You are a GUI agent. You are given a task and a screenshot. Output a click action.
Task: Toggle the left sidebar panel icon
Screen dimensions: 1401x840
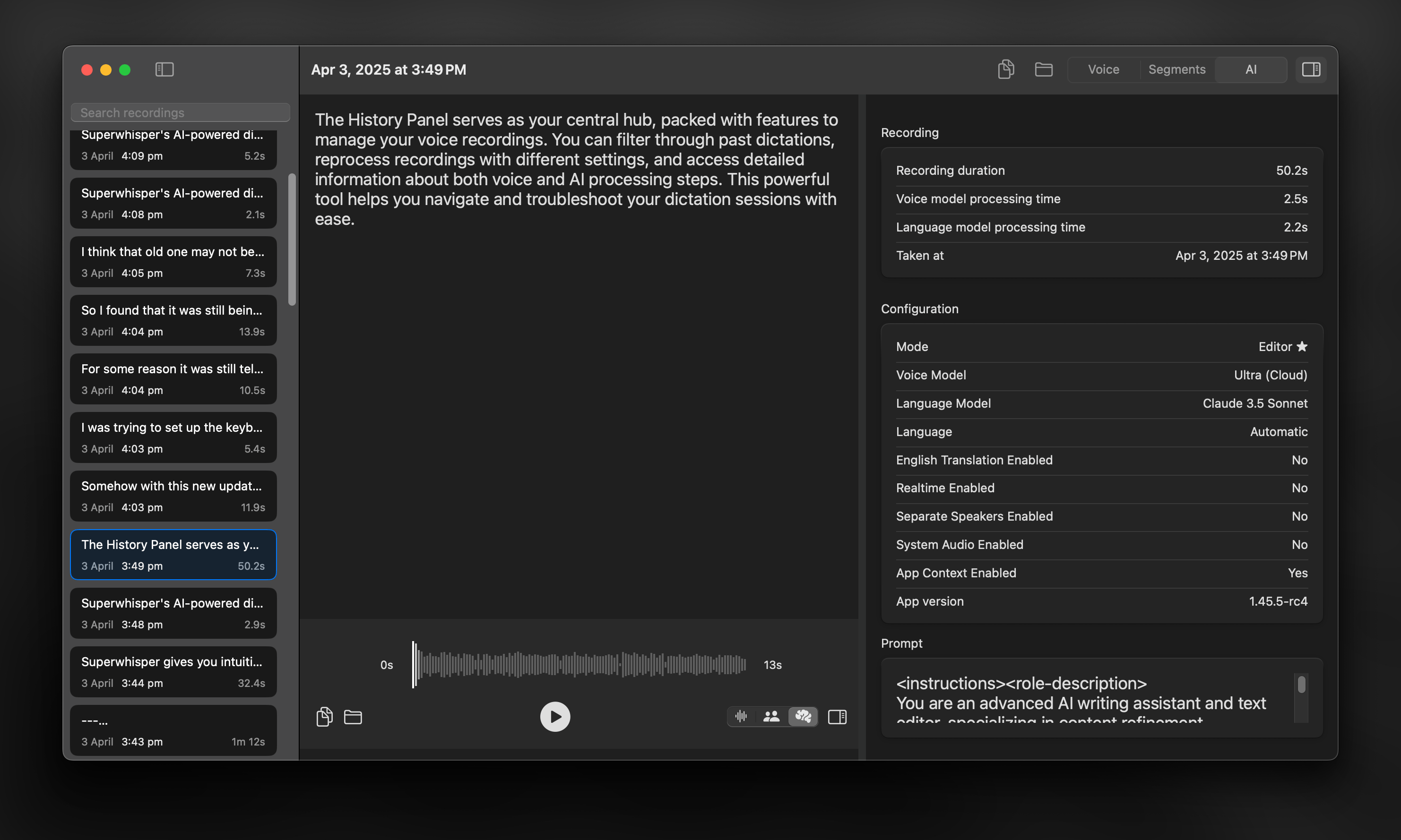[164, 69]
